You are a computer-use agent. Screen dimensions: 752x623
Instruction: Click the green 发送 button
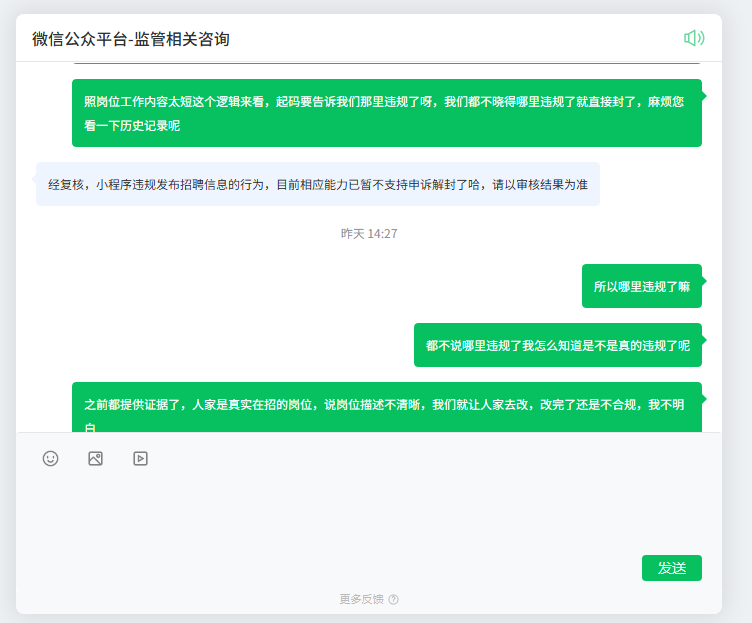tap(671, 568)
